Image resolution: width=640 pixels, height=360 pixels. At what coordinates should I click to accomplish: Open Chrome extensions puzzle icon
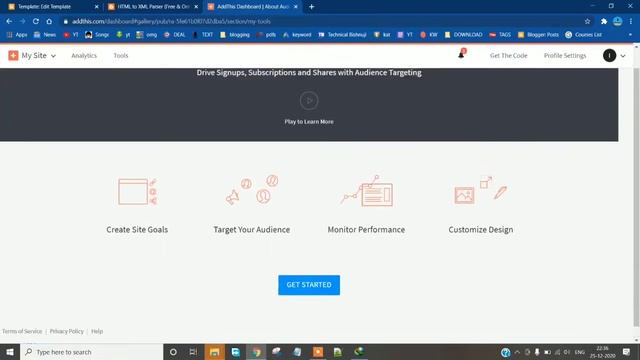point(604,21)
